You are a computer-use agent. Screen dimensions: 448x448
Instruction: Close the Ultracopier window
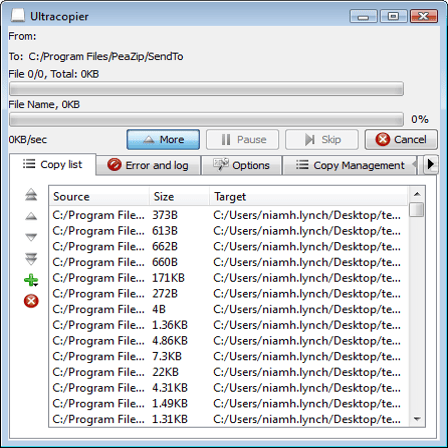coord(424,16)
